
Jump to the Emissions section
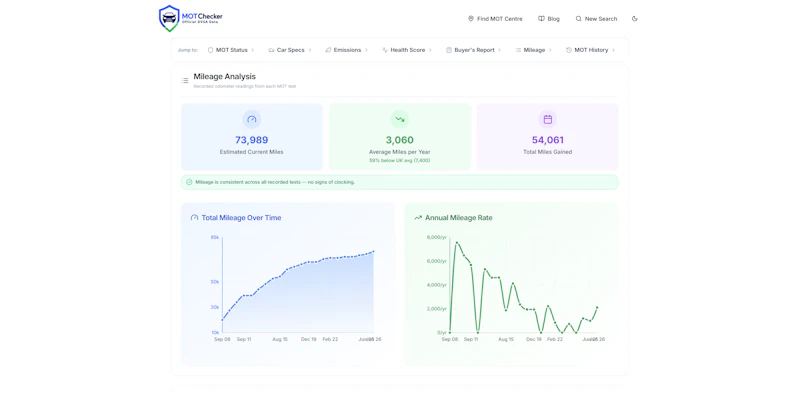pyautogui.click(x=346, y=50)
